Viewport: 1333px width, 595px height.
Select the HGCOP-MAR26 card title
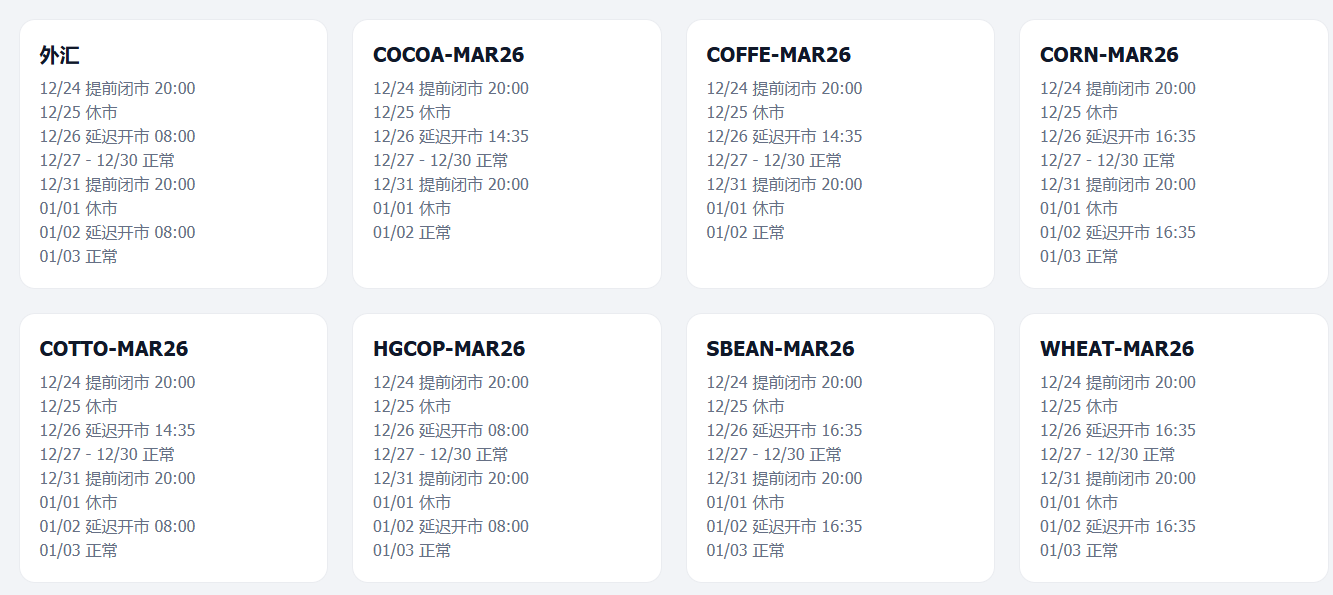[449, 349]
